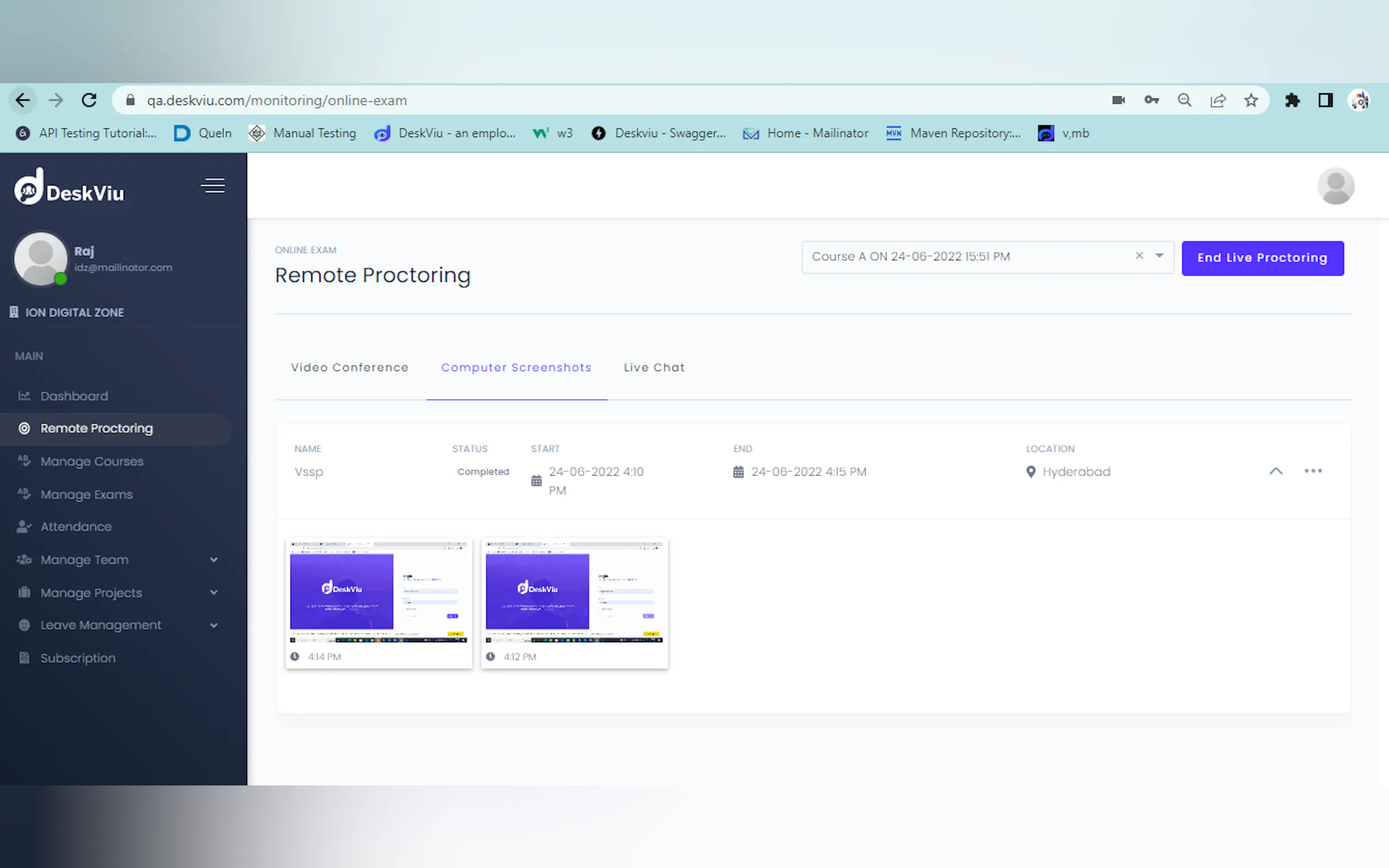Open the Home - Mailinator bookmark
This screenshot has height=868, width=1389.
(806, 133)
